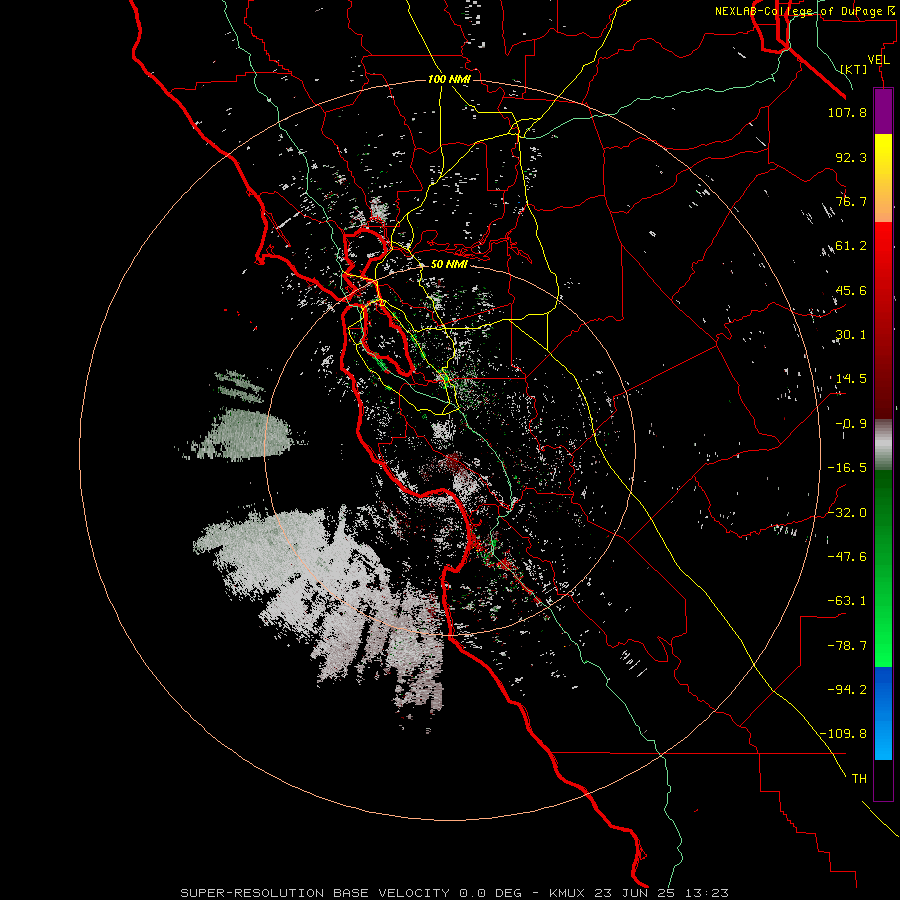Click the -94.2 velocity scale value
900x900 pixels.
[x=847, y=690]
